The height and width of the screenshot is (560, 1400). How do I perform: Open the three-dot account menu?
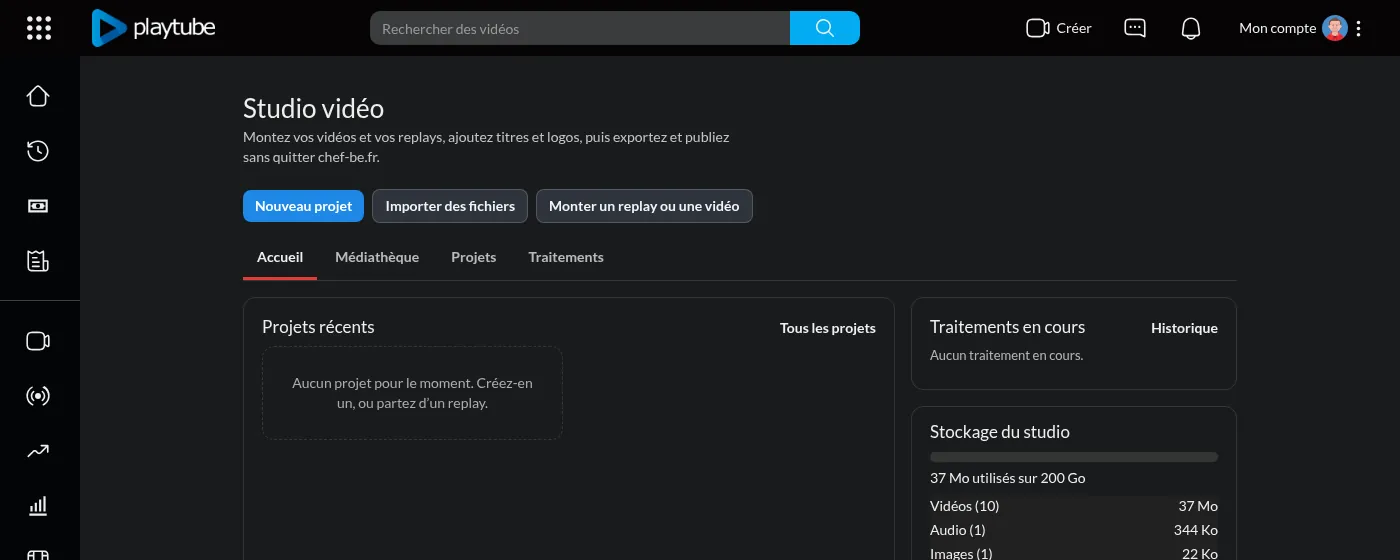coord(1358,28)
